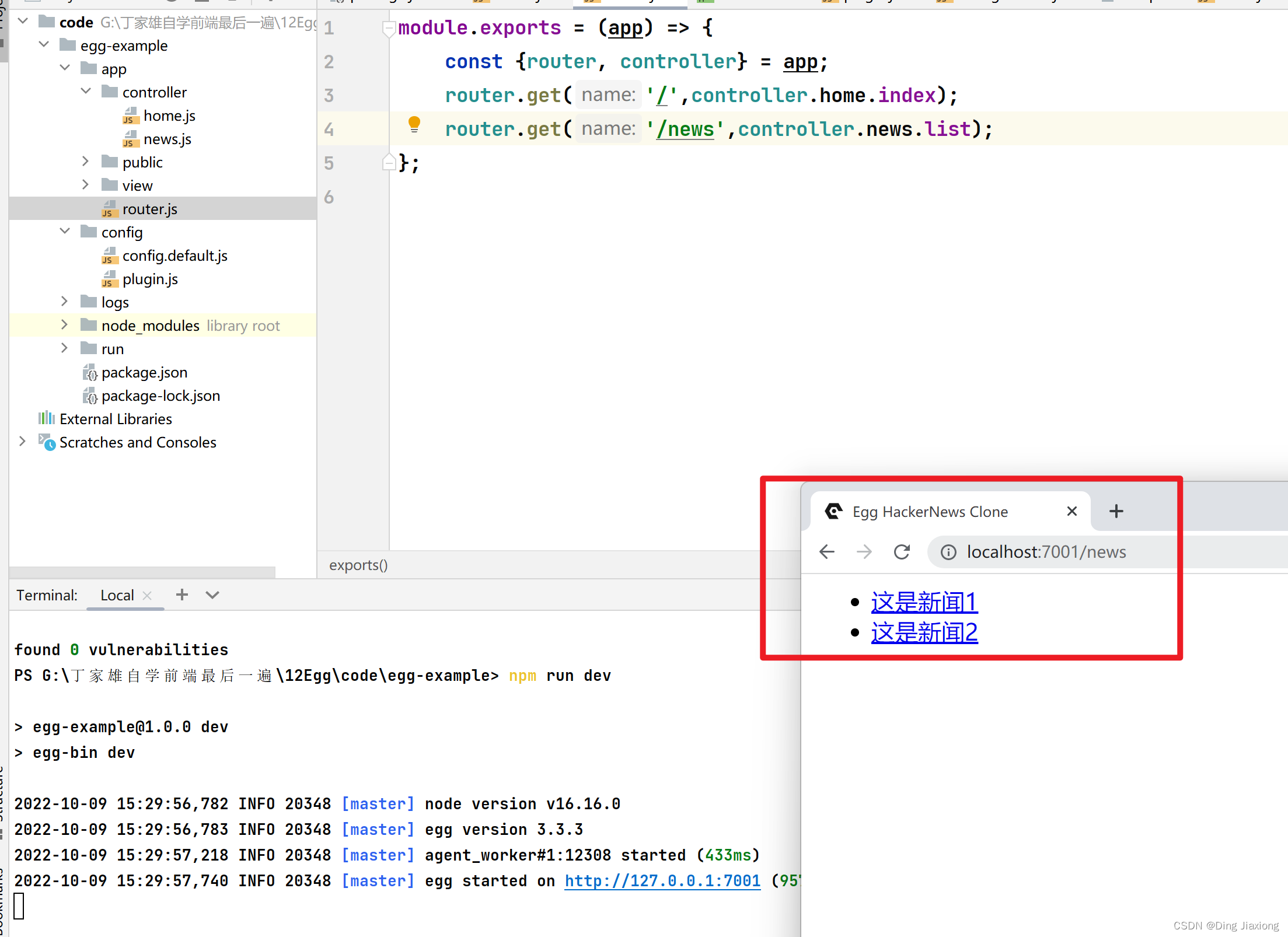
Task: Collapse the code project root folder
Action: point(23,22)
